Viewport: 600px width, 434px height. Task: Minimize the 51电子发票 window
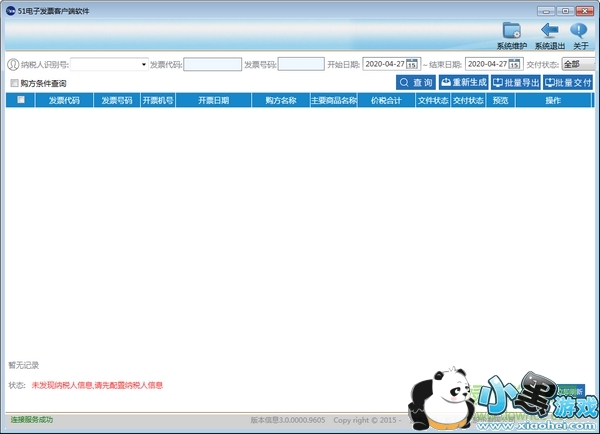click(546, 11)
